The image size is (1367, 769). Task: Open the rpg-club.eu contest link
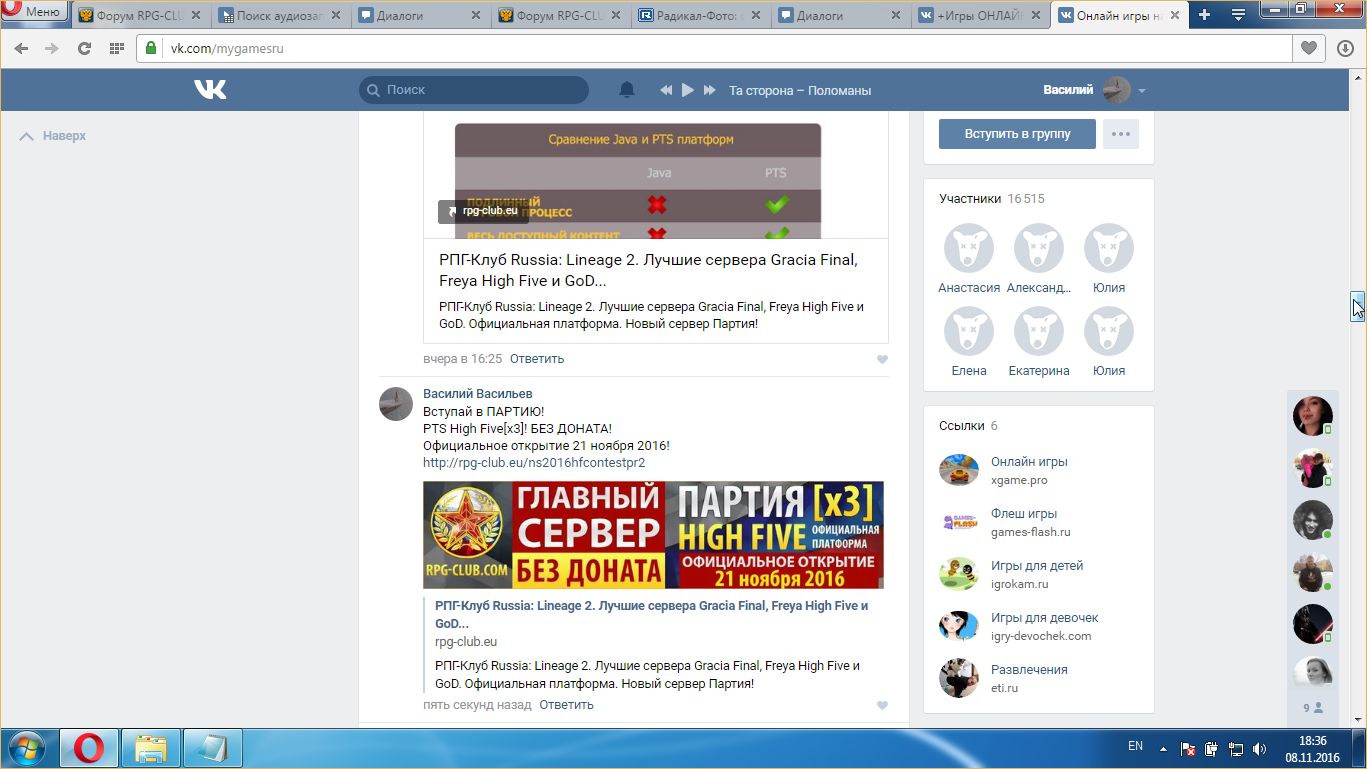click(x=534, y=463)
